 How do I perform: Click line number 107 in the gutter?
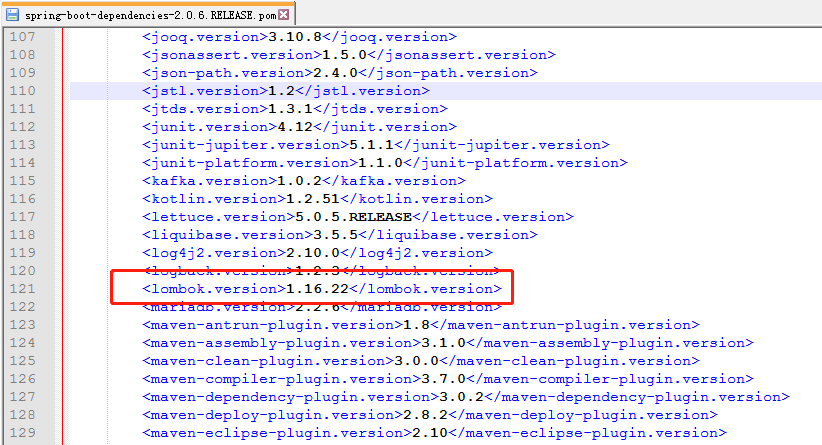23,37
